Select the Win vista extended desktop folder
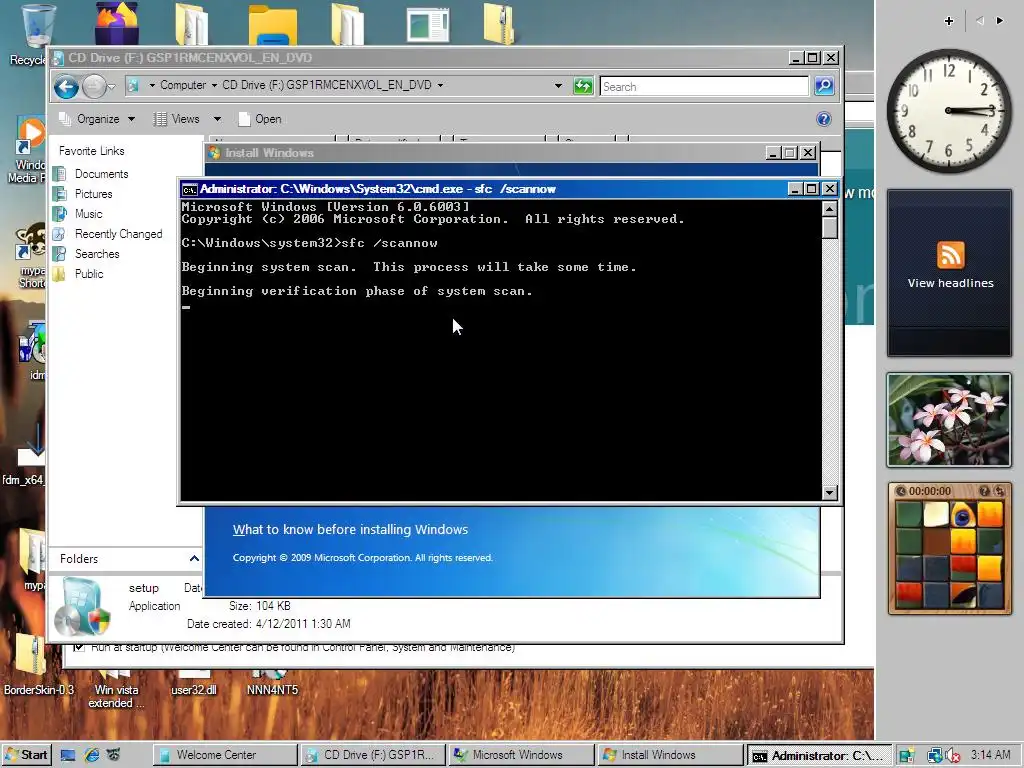Screen dimensions: 1024x768 (x=116, y=690)
